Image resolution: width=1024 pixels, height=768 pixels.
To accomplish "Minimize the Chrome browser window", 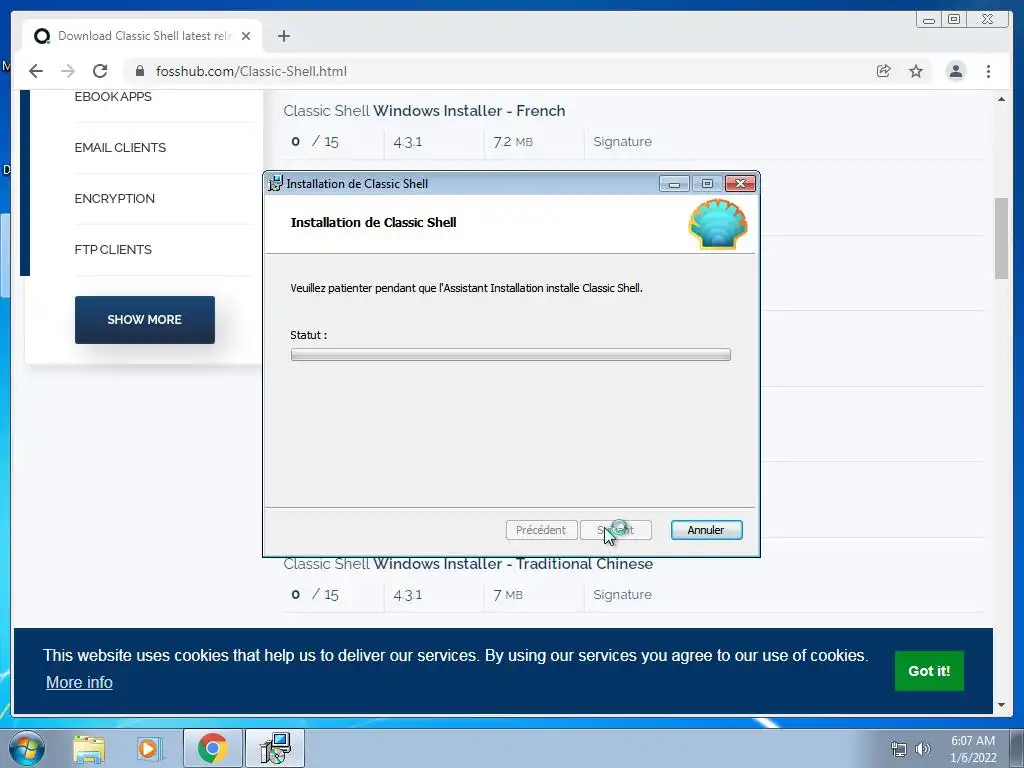I will [x=929, y=20].
